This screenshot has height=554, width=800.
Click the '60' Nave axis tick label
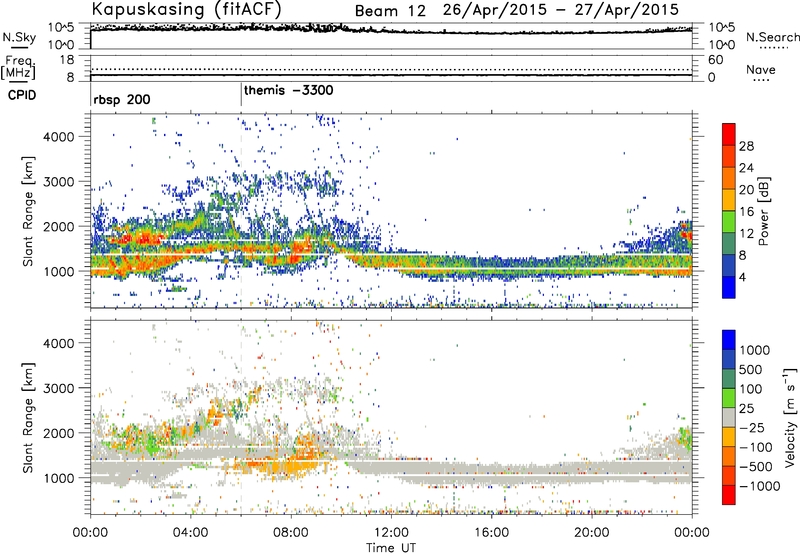click(x=715, y=60)
